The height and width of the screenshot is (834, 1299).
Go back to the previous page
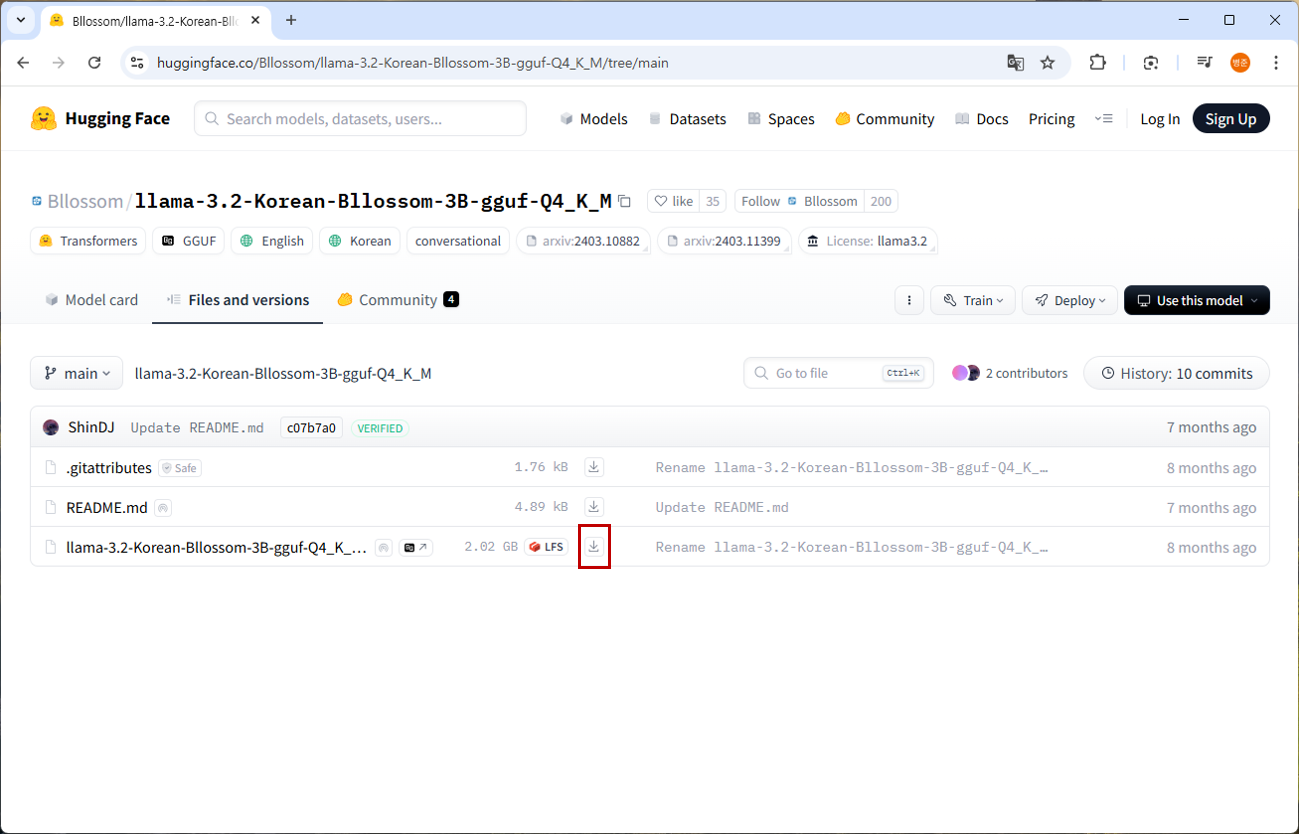pos(24,62)
